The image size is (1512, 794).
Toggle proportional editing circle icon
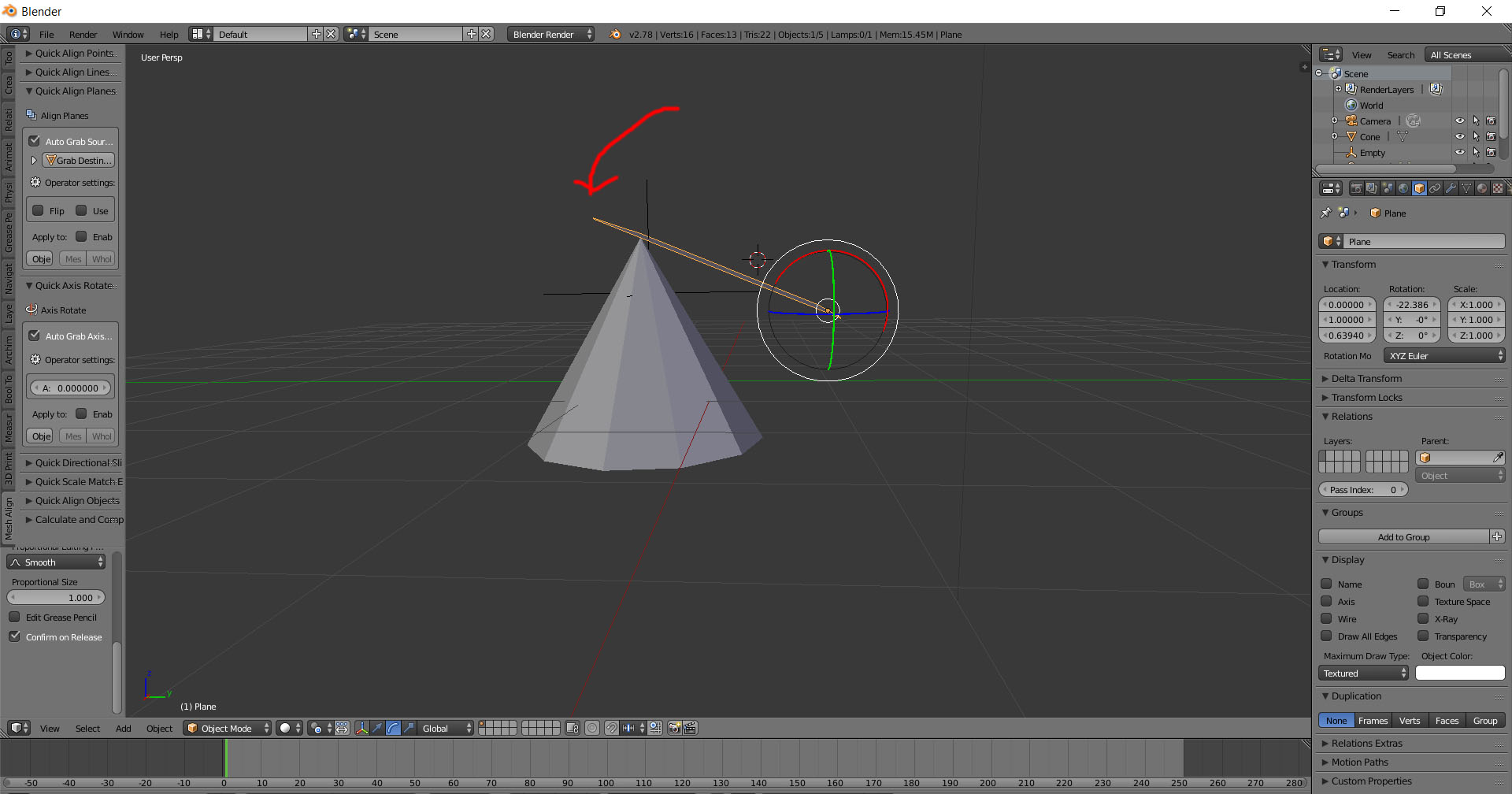(x=592, y=728)
